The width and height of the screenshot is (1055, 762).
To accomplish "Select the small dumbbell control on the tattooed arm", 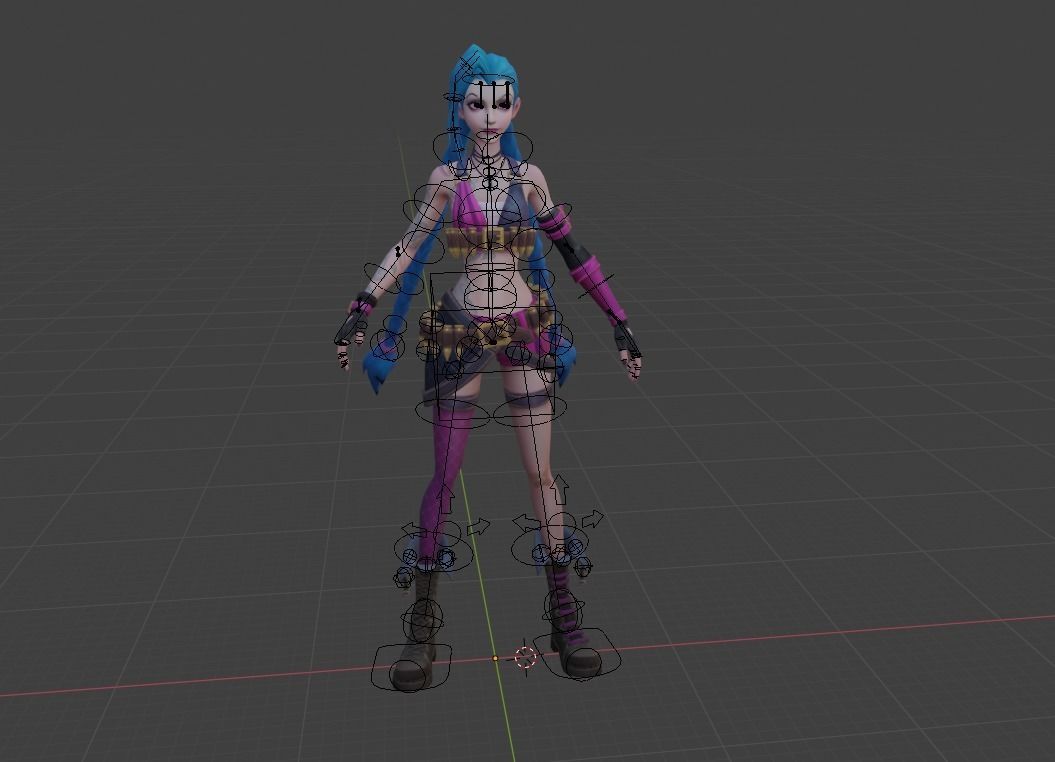I will (398, 252).
